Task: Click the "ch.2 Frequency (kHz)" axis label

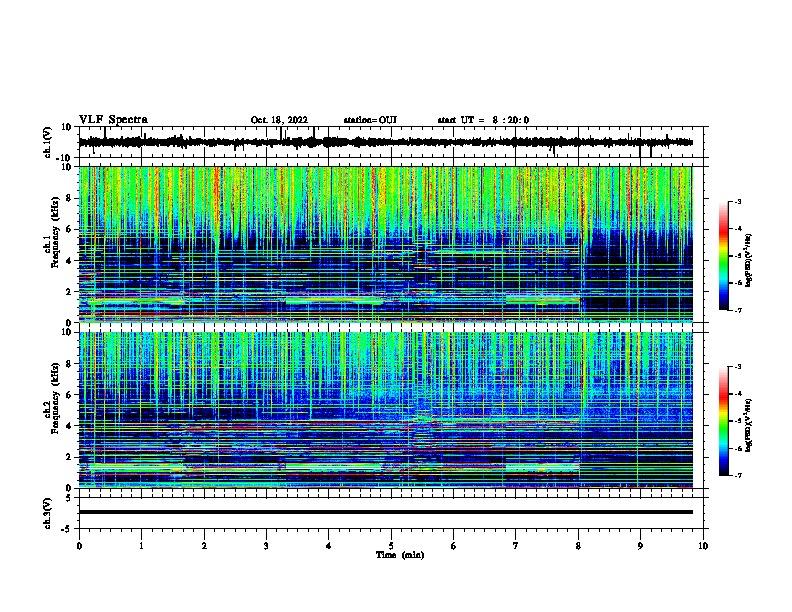Action: 52,398
